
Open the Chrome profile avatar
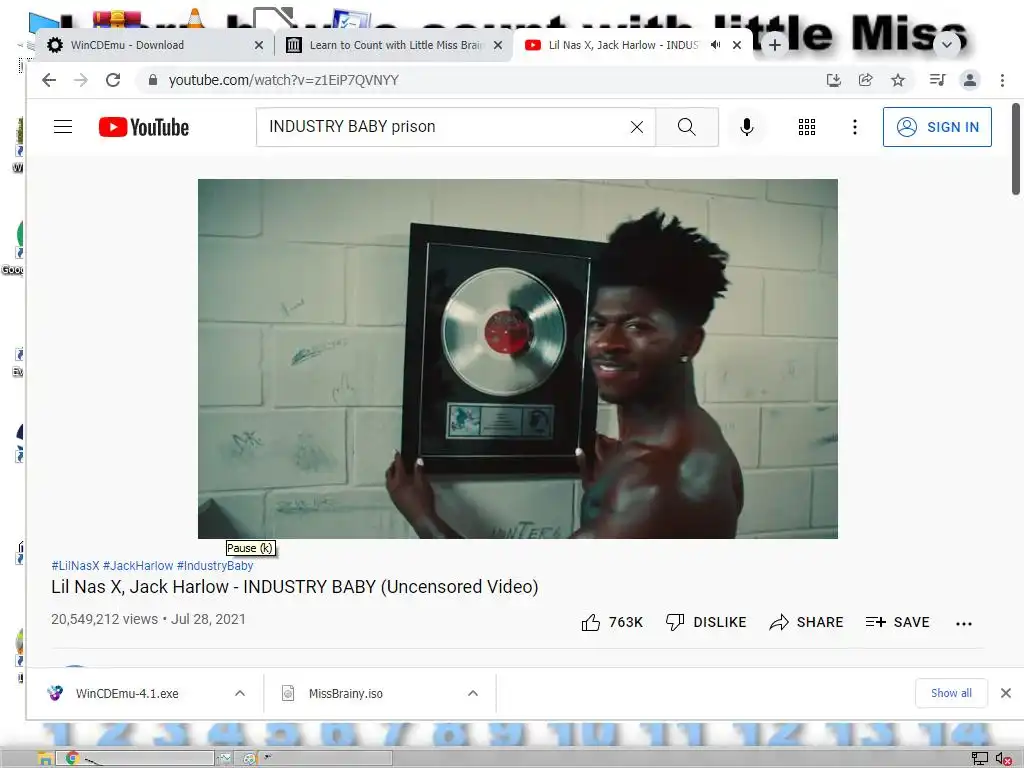click(x=970, y=80)
